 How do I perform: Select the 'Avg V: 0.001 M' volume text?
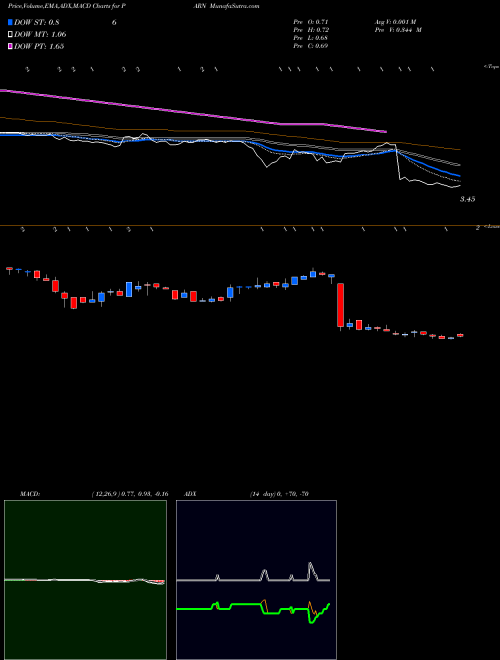tap(395, 22)
